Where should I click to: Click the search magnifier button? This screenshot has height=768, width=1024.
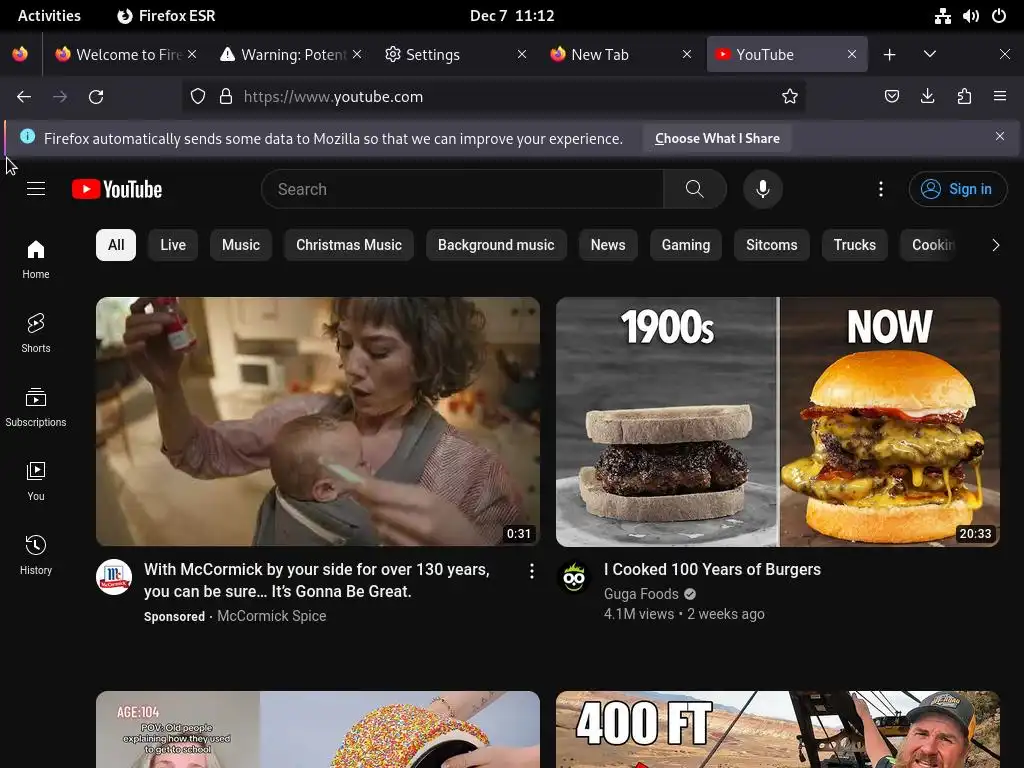click(x=695, y=189)
